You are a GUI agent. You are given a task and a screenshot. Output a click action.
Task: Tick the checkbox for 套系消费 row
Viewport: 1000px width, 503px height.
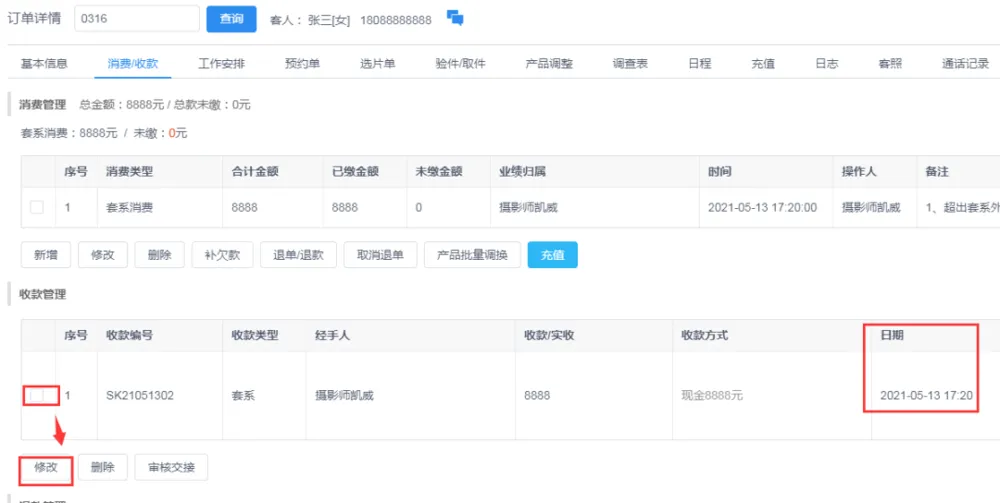pos(37,207)
